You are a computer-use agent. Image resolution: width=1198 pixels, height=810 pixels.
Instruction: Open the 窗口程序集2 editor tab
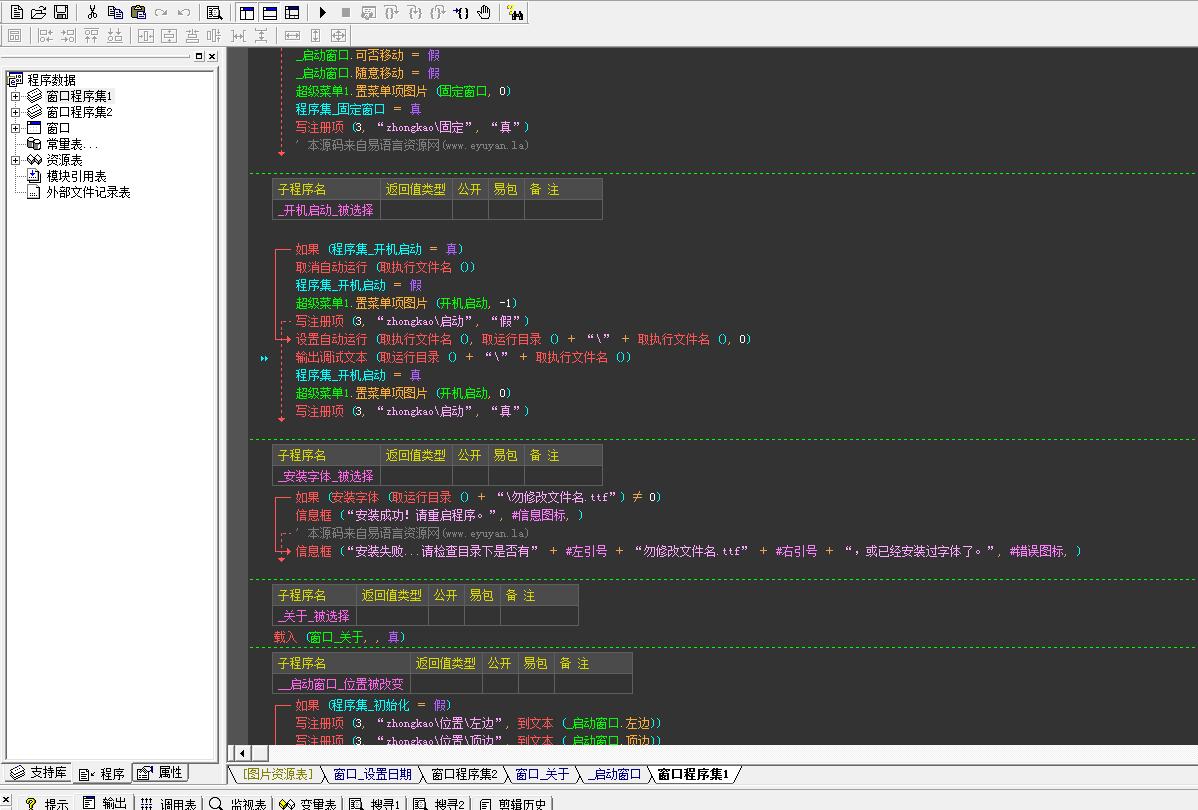pos(465,774)
